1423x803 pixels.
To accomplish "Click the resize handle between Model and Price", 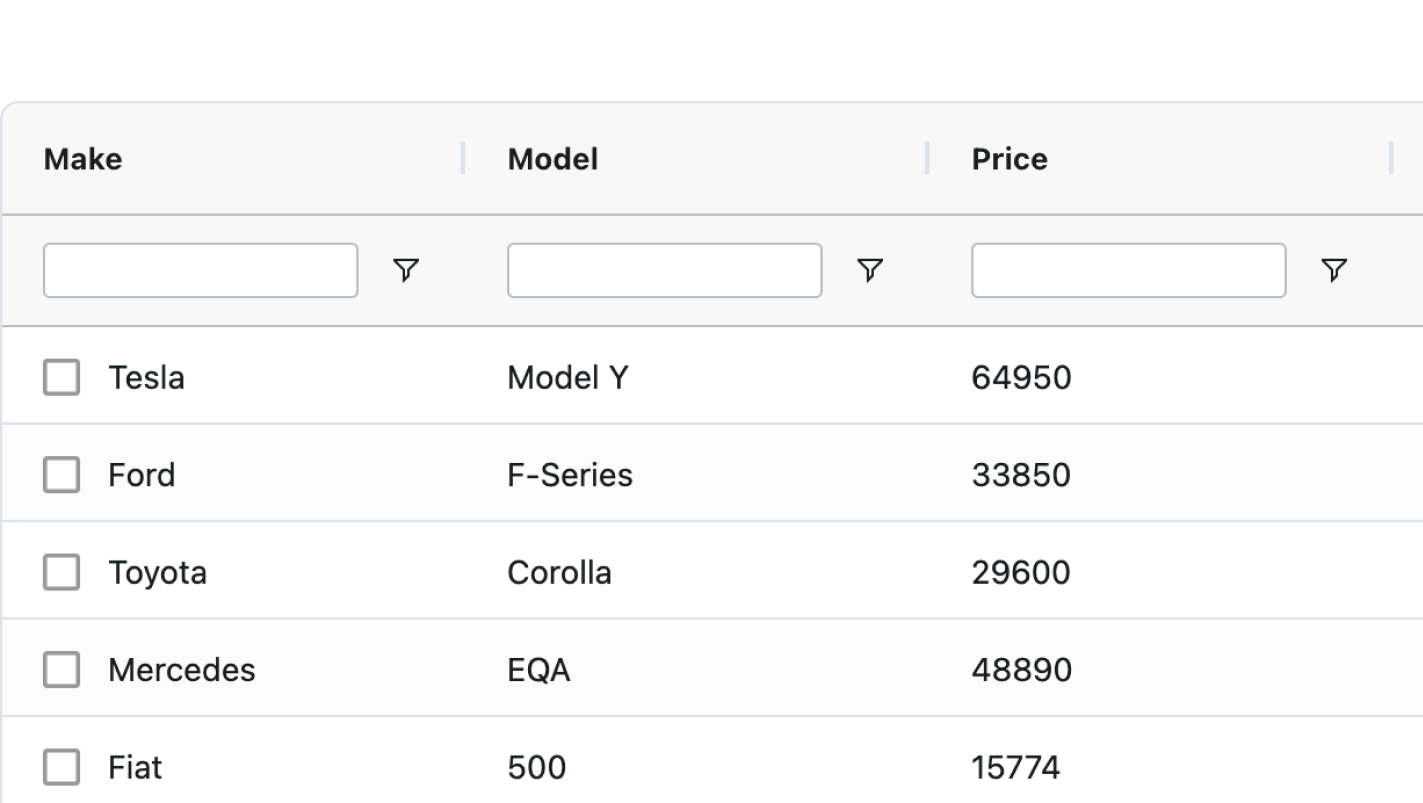I will coord(927,158).
